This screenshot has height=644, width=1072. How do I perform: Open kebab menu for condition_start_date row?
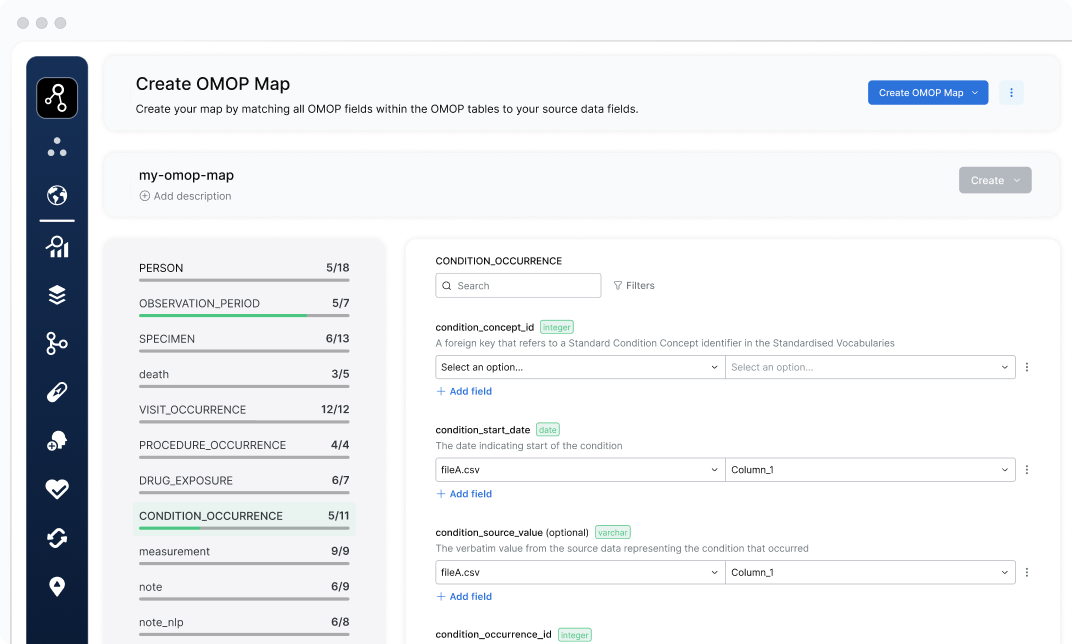[x=1027, y=470]
